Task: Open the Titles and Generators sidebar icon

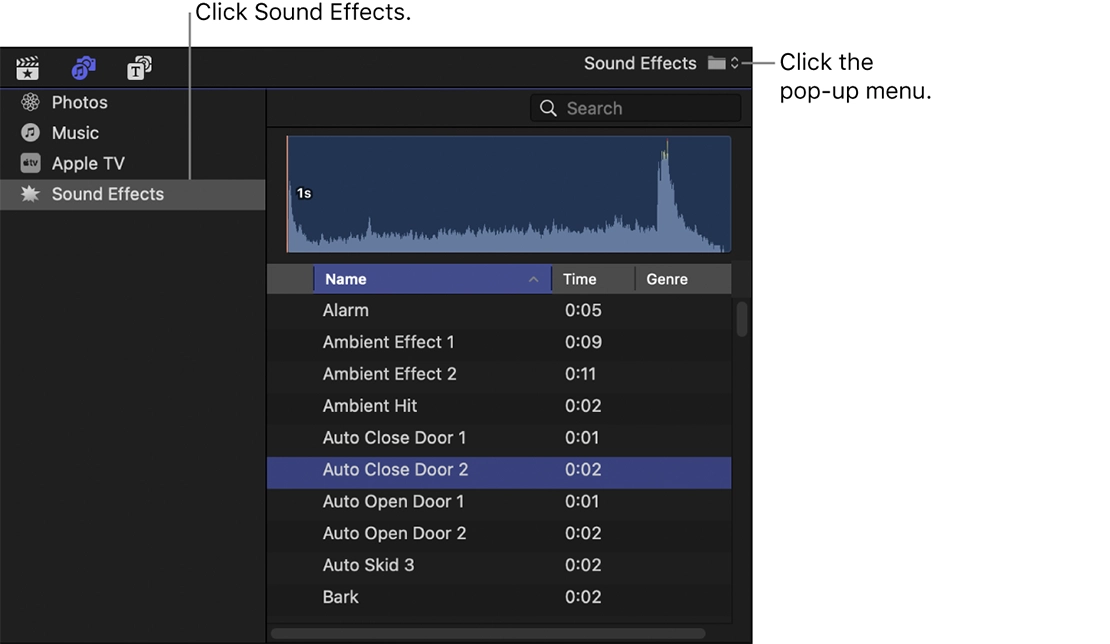Action: point(139,67)
